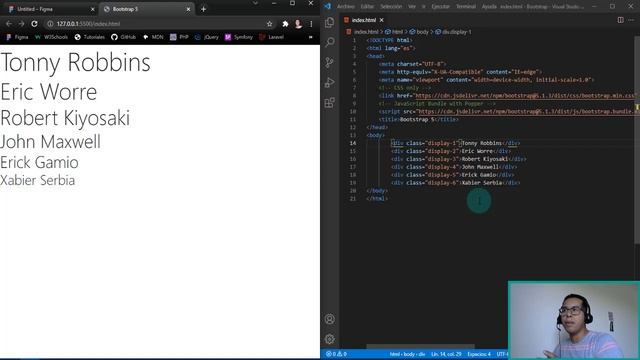Click body in the breadcrumb
The width and height of the screenshot is (640, 360).
(x=422, y=32)
